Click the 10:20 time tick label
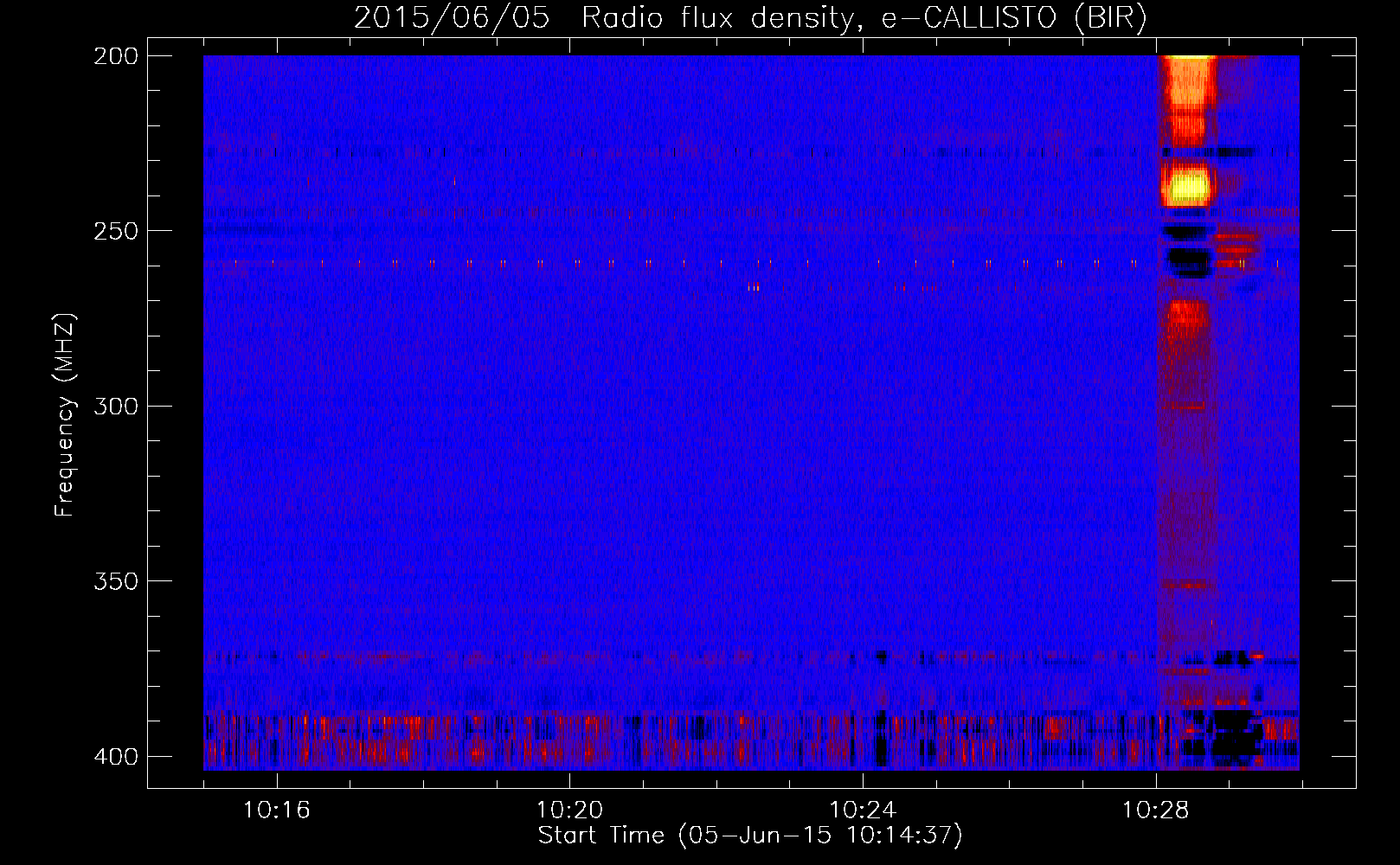The width and height of the screenshot is (1400, 865). tap(569, 811)
